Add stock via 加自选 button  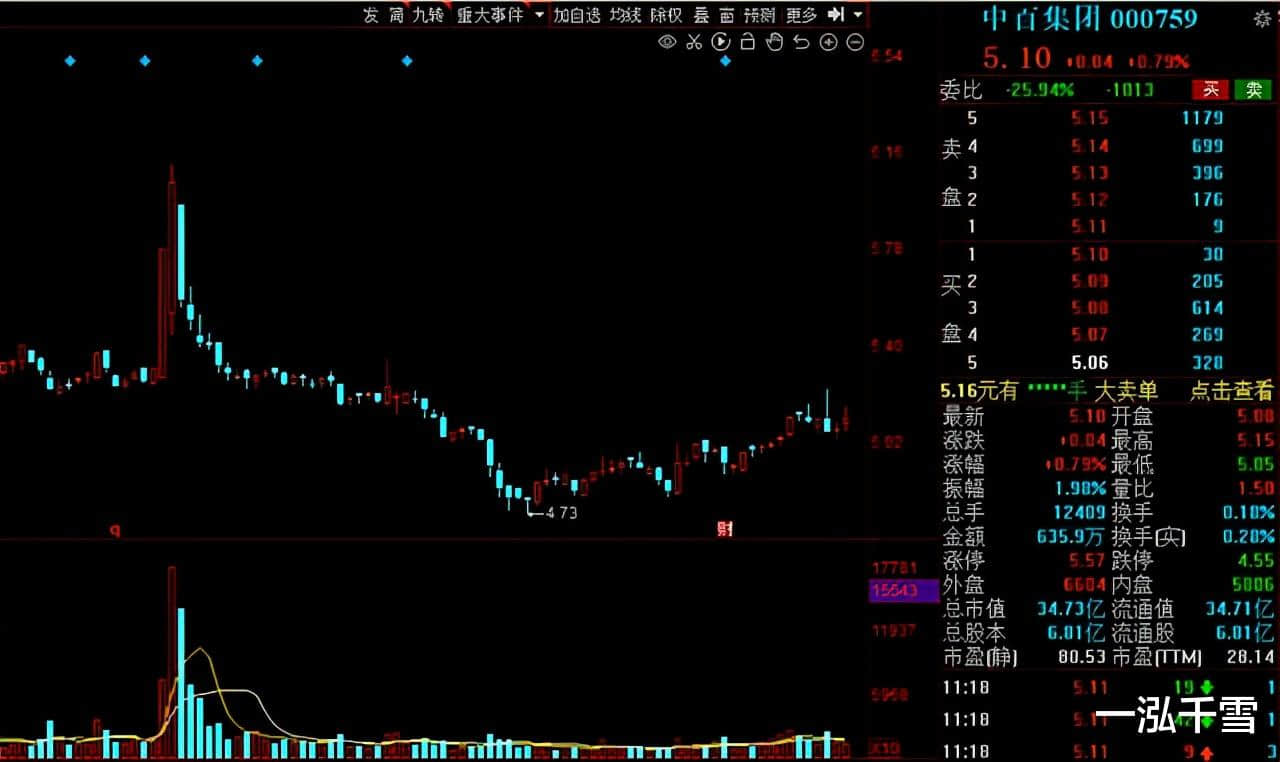[577, 15]
